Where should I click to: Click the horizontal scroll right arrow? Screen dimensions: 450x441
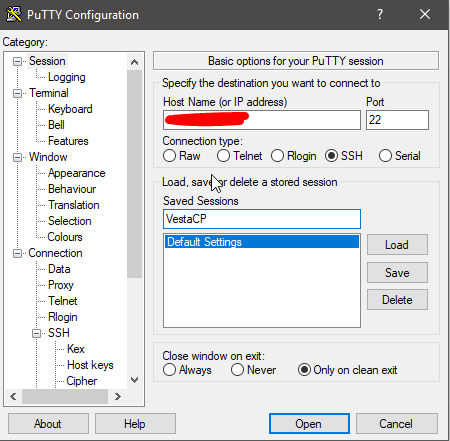coord(118,397)
